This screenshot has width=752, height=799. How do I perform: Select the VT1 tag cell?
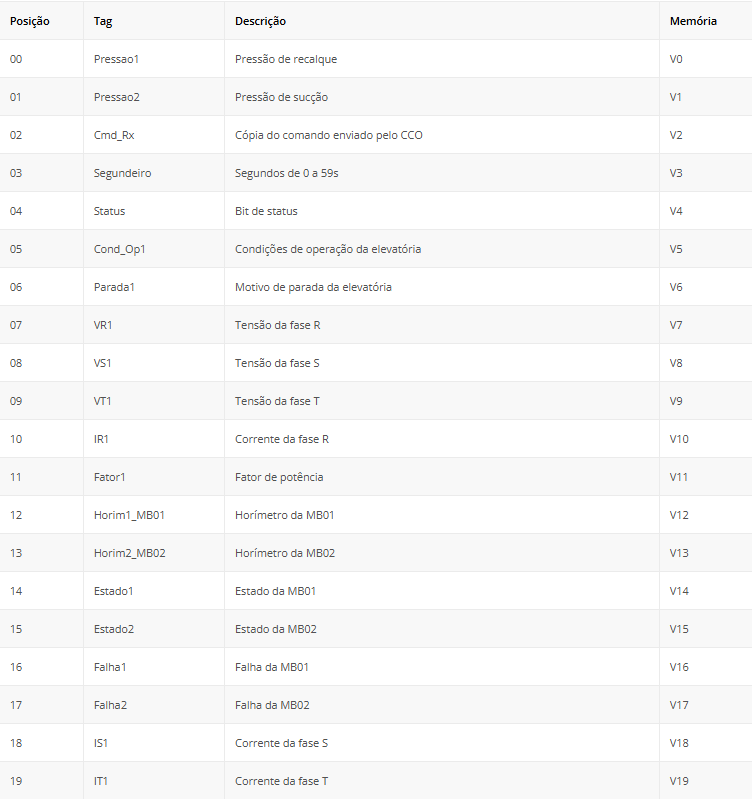pyautogui.click(x=103, y=401)
